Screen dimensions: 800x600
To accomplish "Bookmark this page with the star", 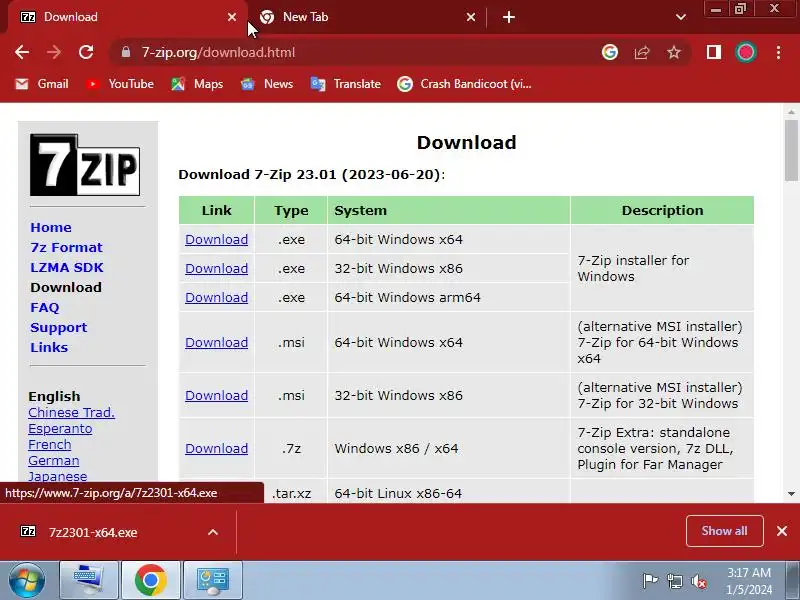I will 674,52.
